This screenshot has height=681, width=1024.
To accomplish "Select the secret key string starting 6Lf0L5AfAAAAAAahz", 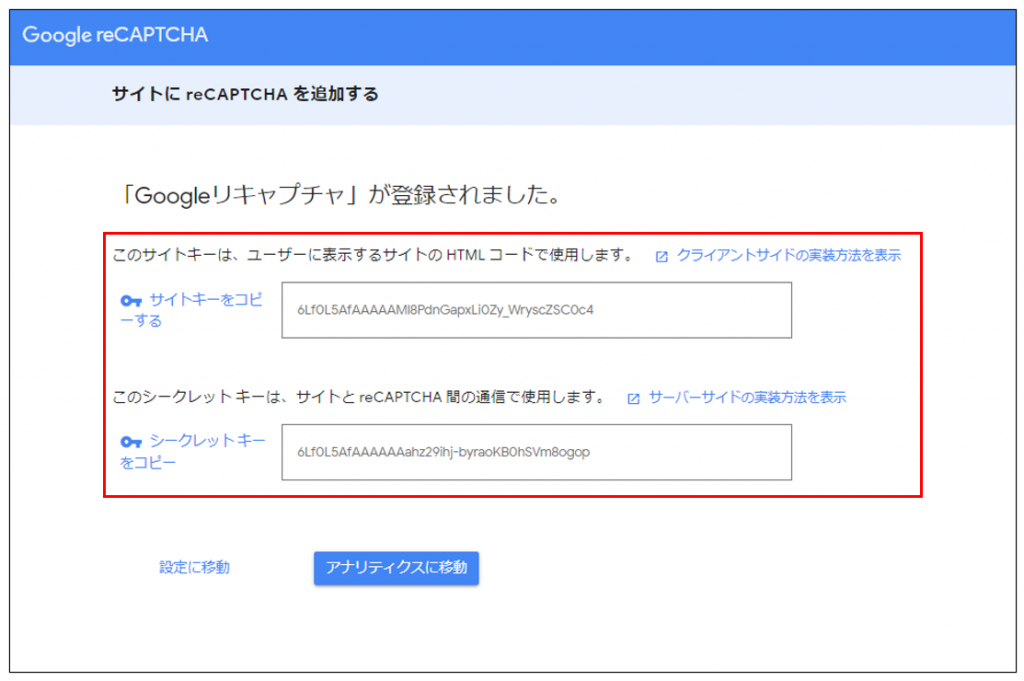I will 443,452.
